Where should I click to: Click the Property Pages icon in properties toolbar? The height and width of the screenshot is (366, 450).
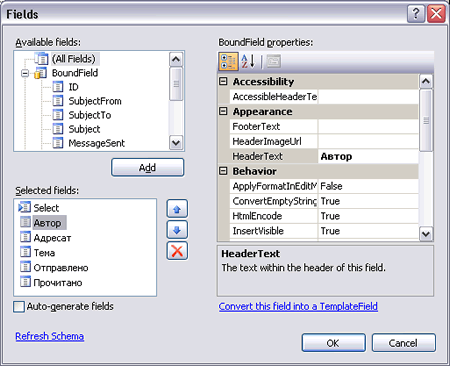coord(274,61)
